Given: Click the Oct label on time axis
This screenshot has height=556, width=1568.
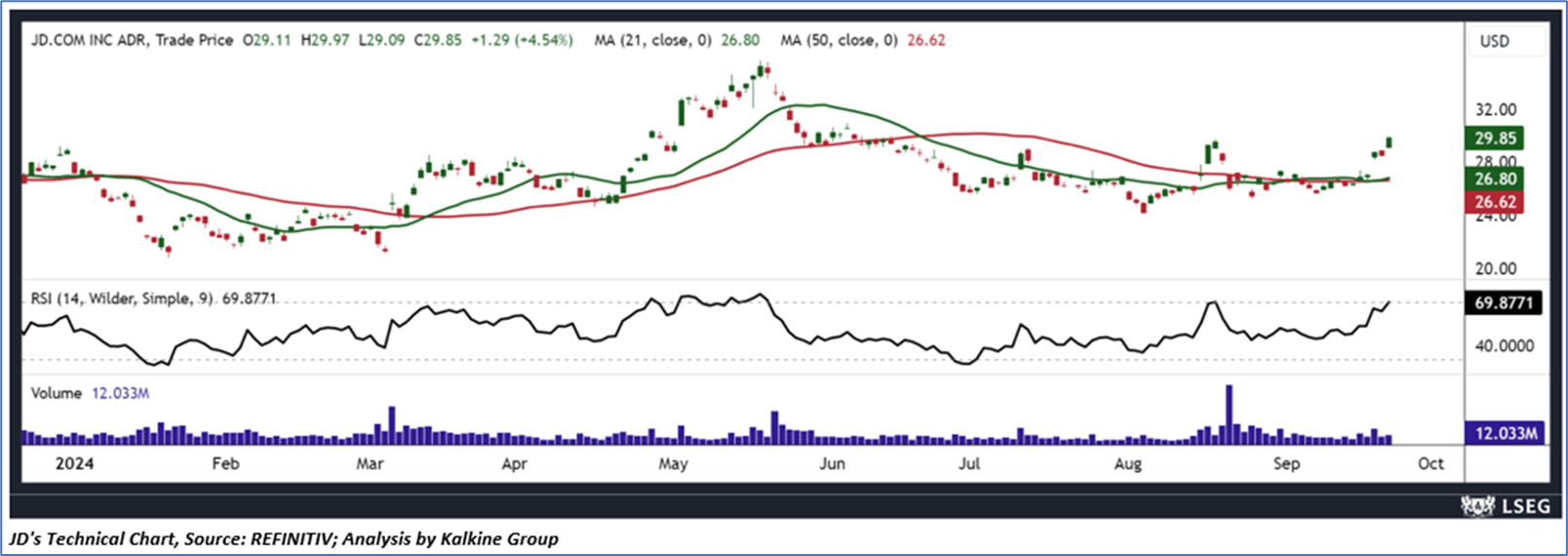Looking at the screenshot, I should point(1431,463).
